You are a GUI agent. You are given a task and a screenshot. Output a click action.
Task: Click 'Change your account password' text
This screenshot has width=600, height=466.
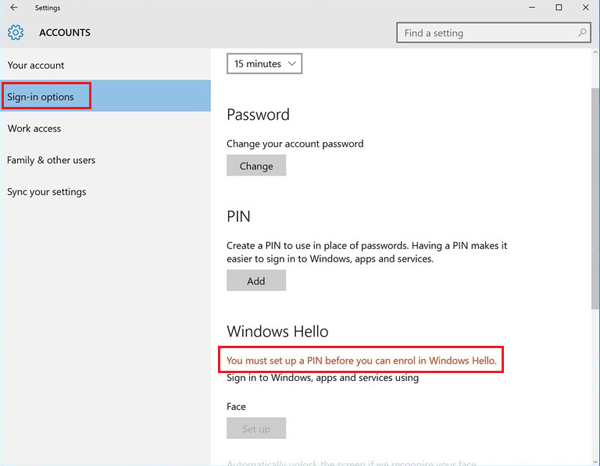295,144
